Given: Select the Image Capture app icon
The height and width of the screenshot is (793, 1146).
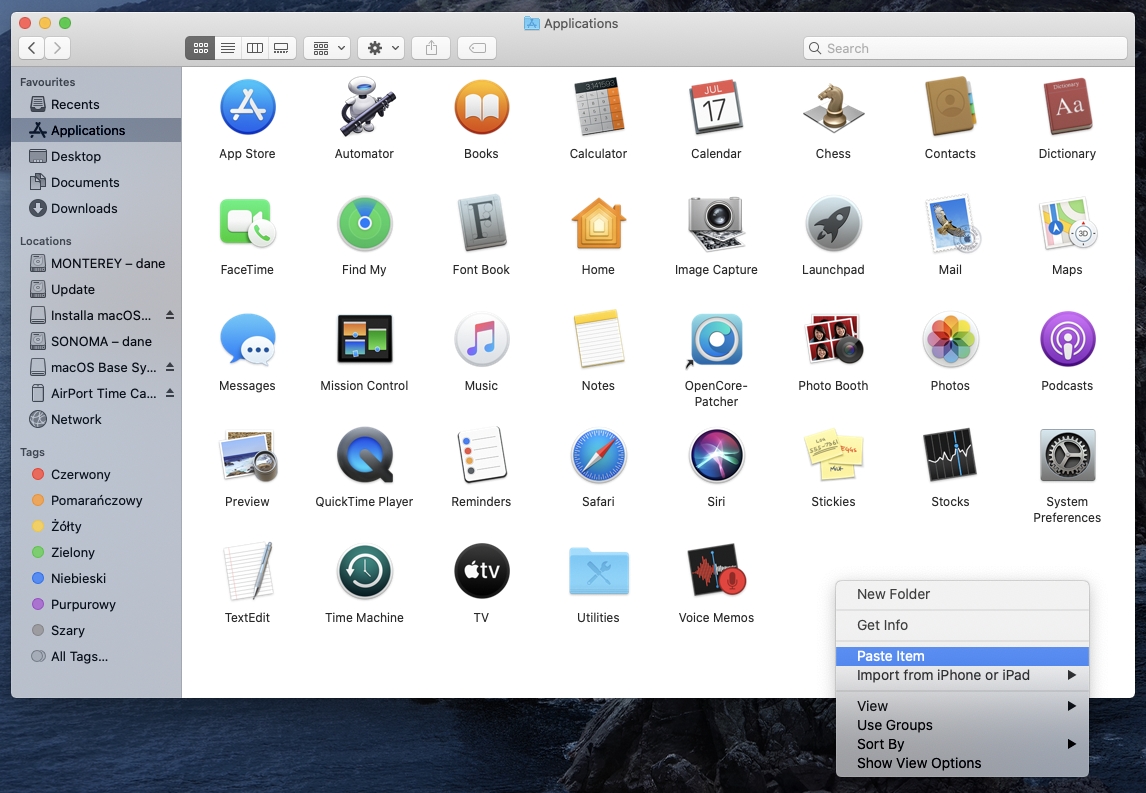Looking at the screenshot, I should pos(716,223).
